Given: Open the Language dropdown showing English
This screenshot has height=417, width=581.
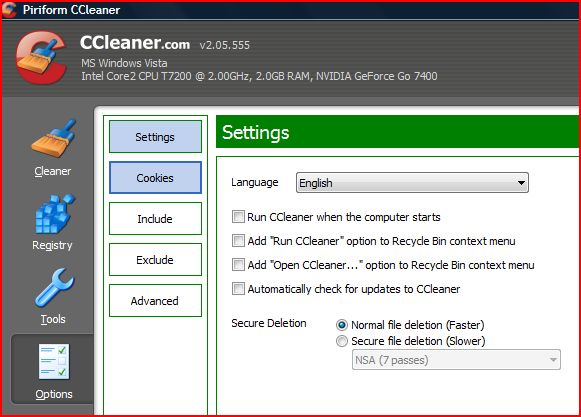Looking at the screenshot, I should click(412, 183).
